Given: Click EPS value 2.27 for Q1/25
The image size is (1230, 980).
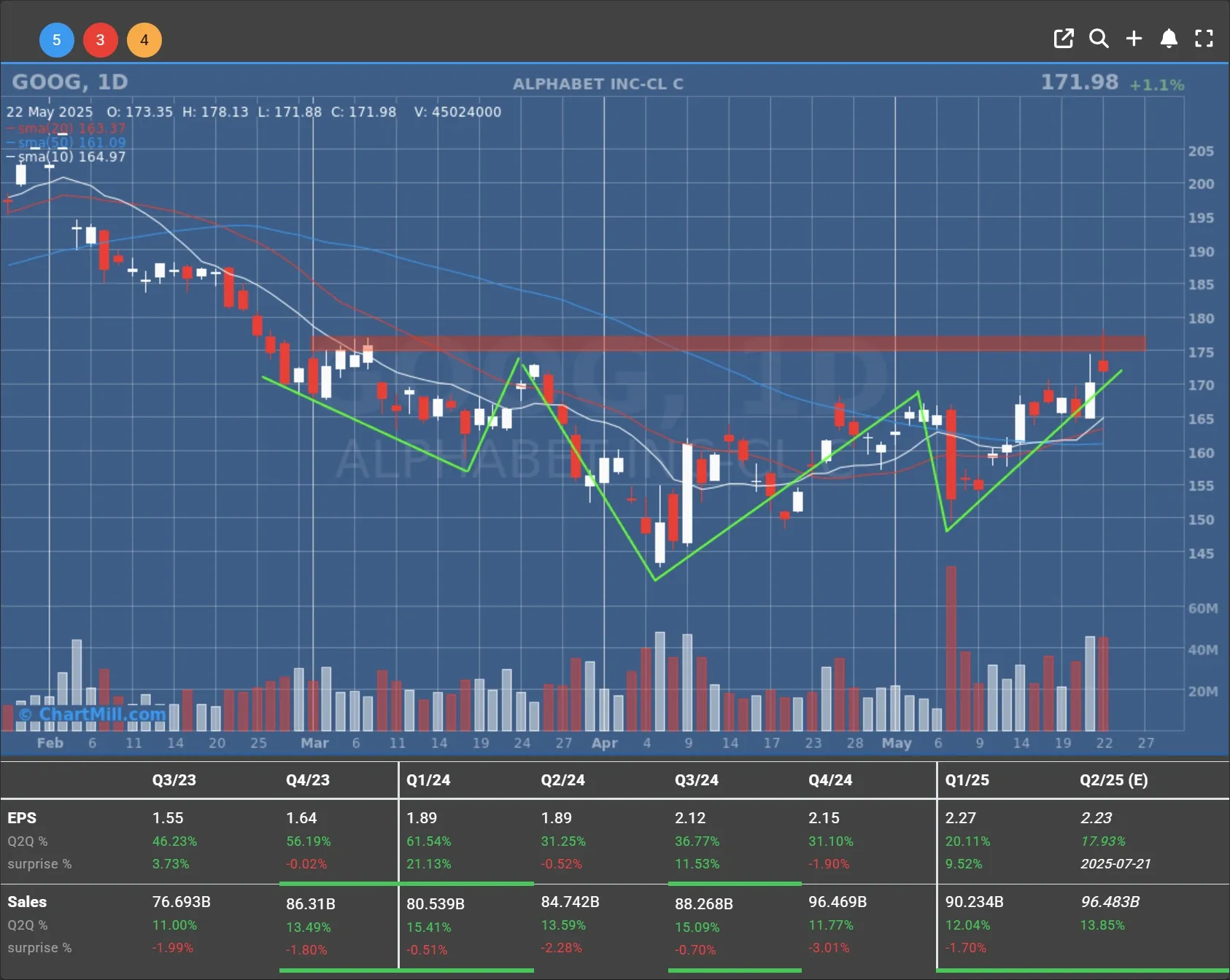Looking at the screenshot, I should (x=961, y=818).
